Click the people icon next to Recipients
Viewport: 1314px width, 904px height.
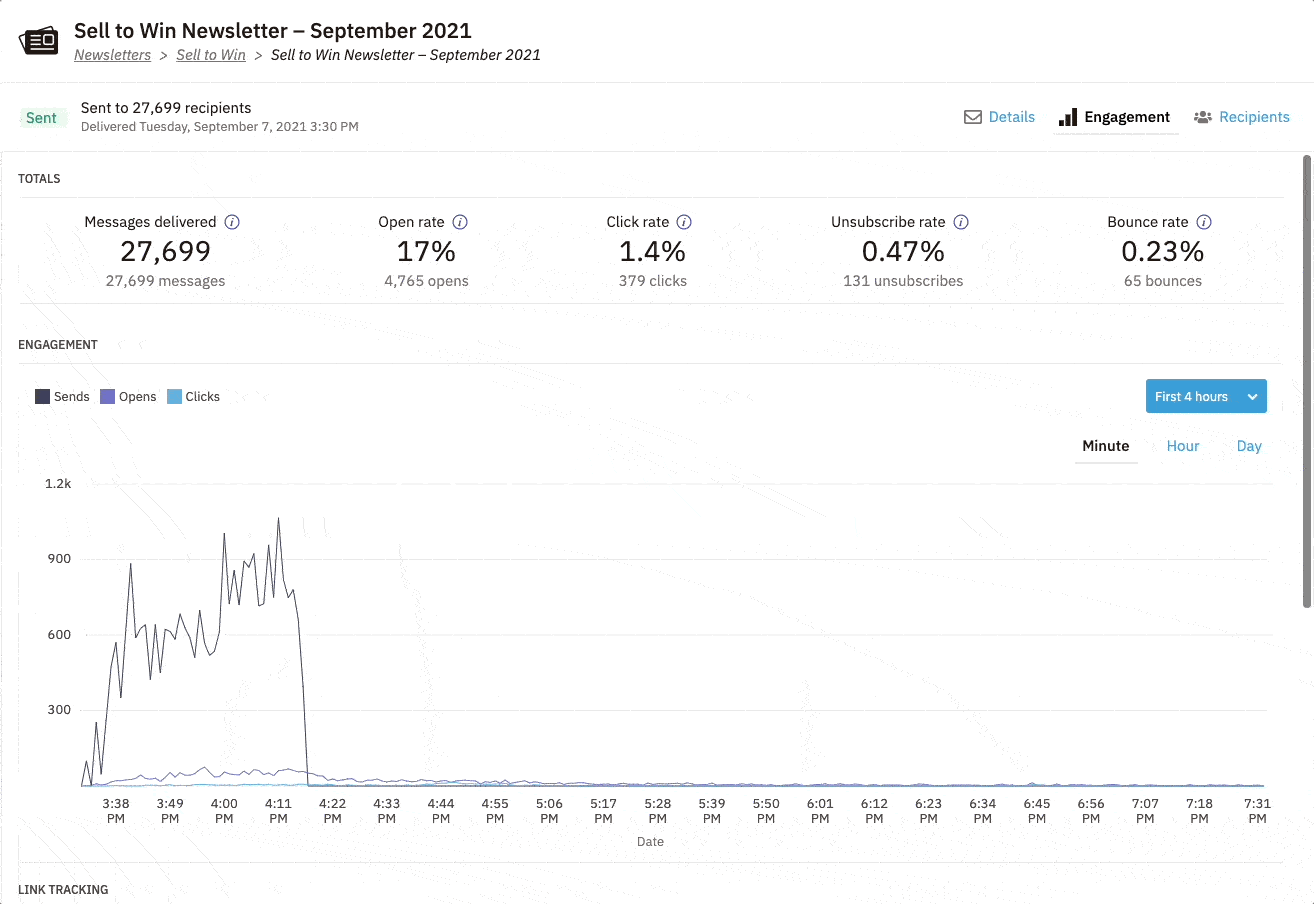coord(1203,117)
